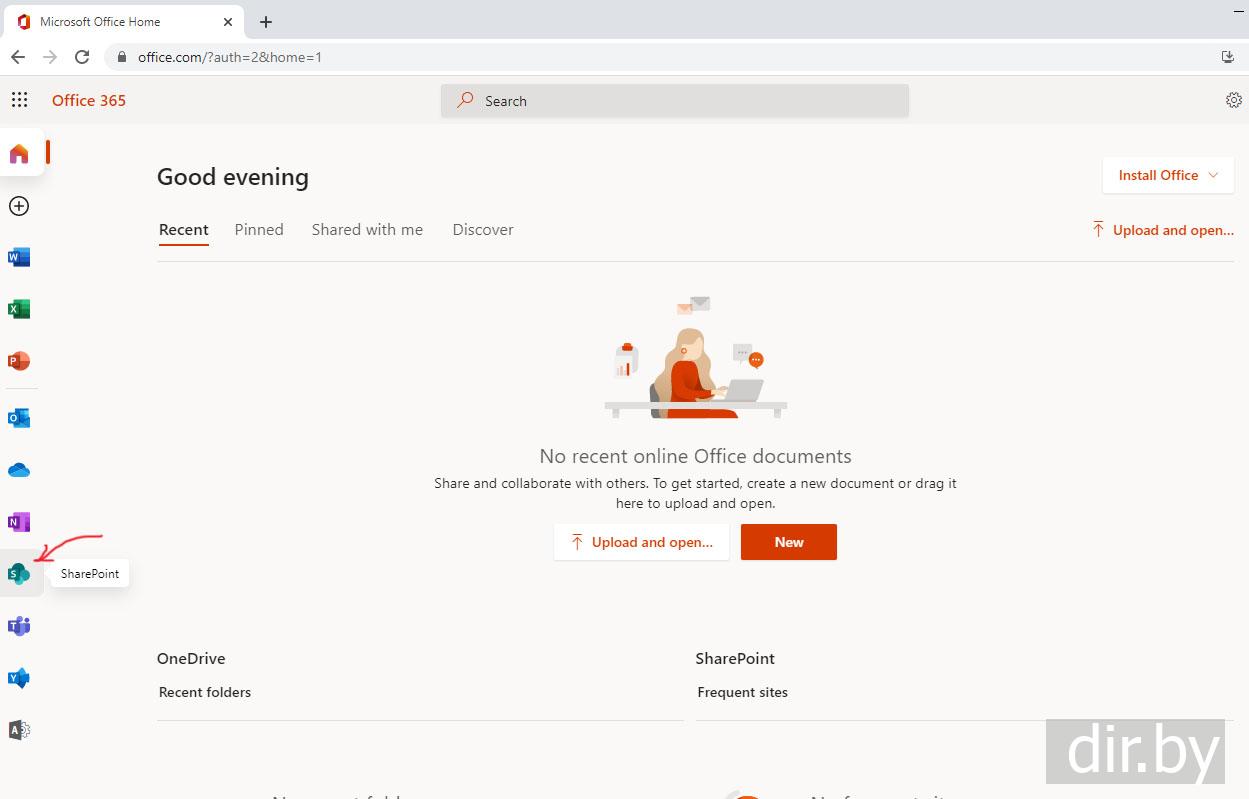Open Excel from the sidebar
The image size is (1249, 799).
(19, 309)
